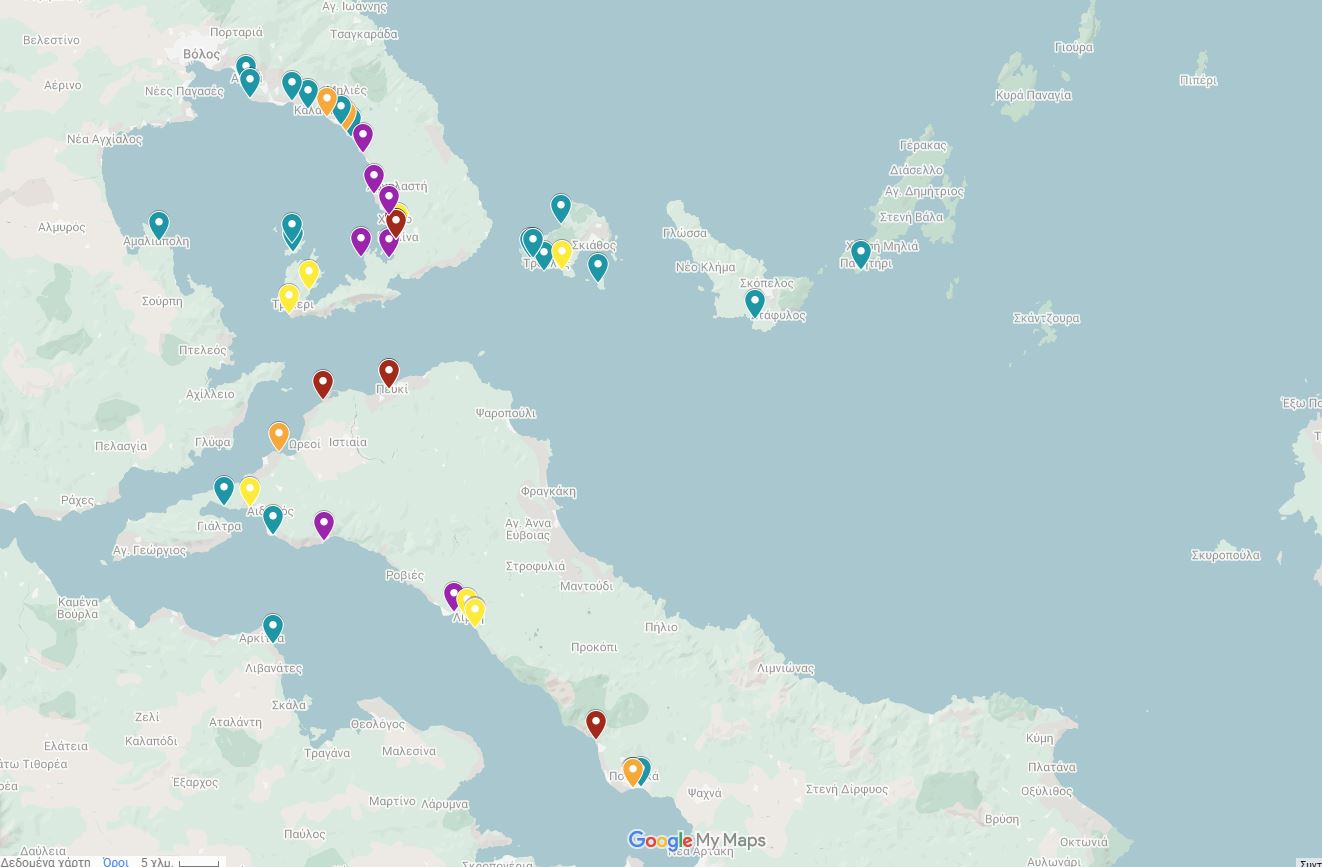Image resolution: width=1322 pixels, height=867 pixels.
Task: Select the teal pin above Γιάλτρα label
Action: pyautogui.click(x=224, y=489)
